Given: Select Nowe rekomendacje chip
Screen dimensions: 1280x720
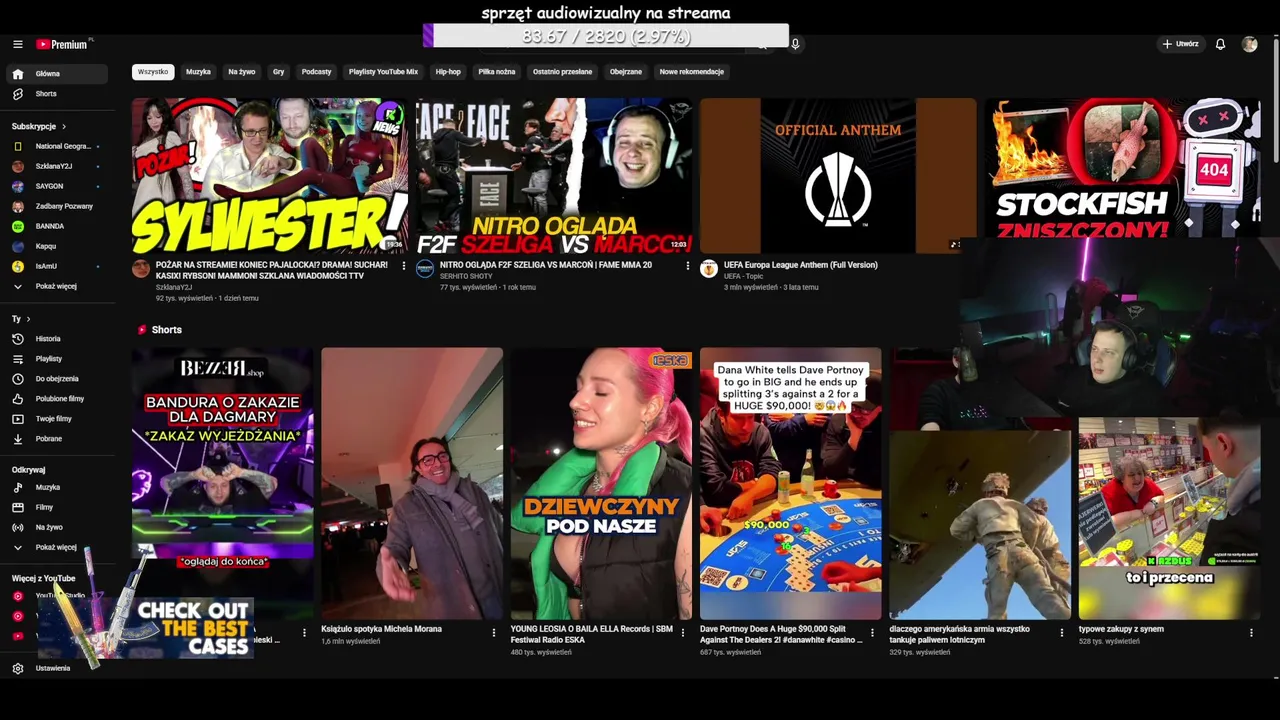Looking at the screenshot, I should [x=692, y=72].
